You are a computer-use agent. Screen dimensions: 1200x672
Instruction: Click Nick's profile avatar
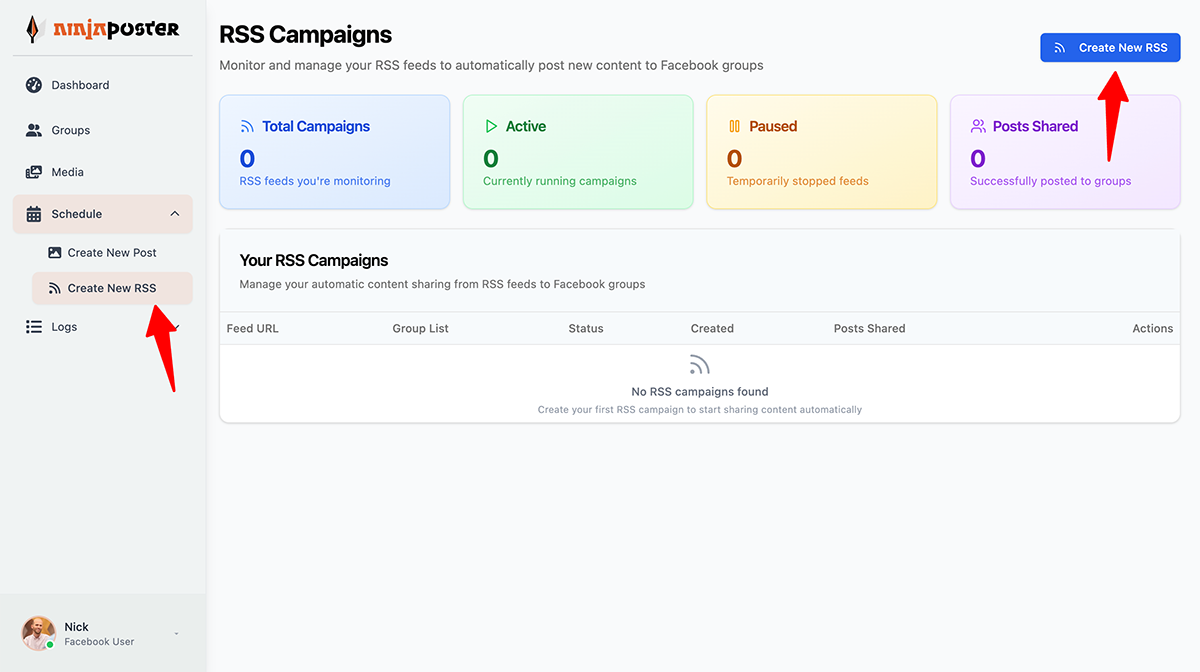(39, 633)
